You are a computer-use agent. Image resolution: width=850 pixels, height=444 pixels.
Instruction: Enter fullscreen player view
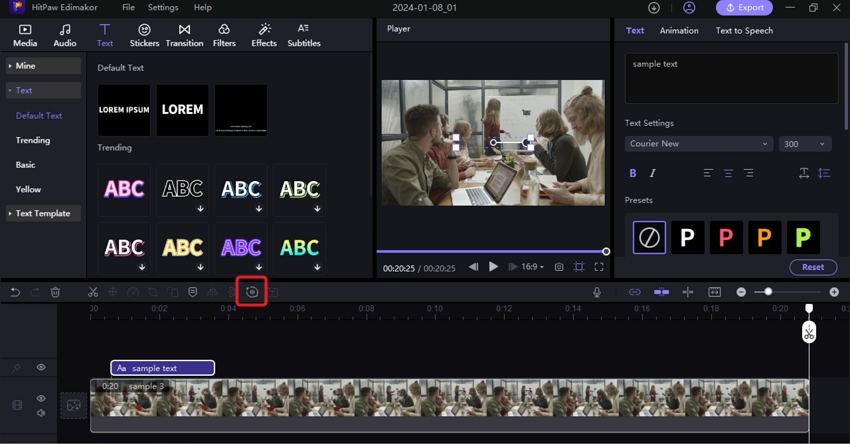tap(599, 267)
